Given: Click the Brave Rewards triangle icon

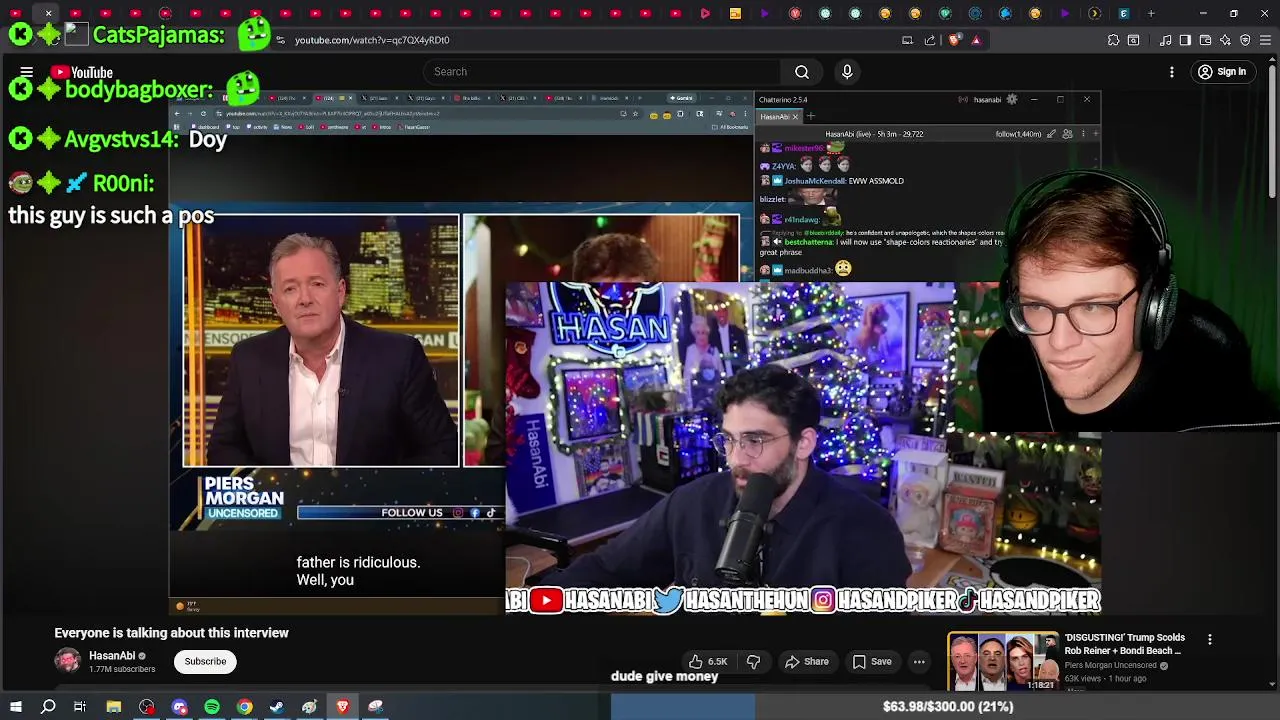Looking at the screenshot, I should point(976,40).
